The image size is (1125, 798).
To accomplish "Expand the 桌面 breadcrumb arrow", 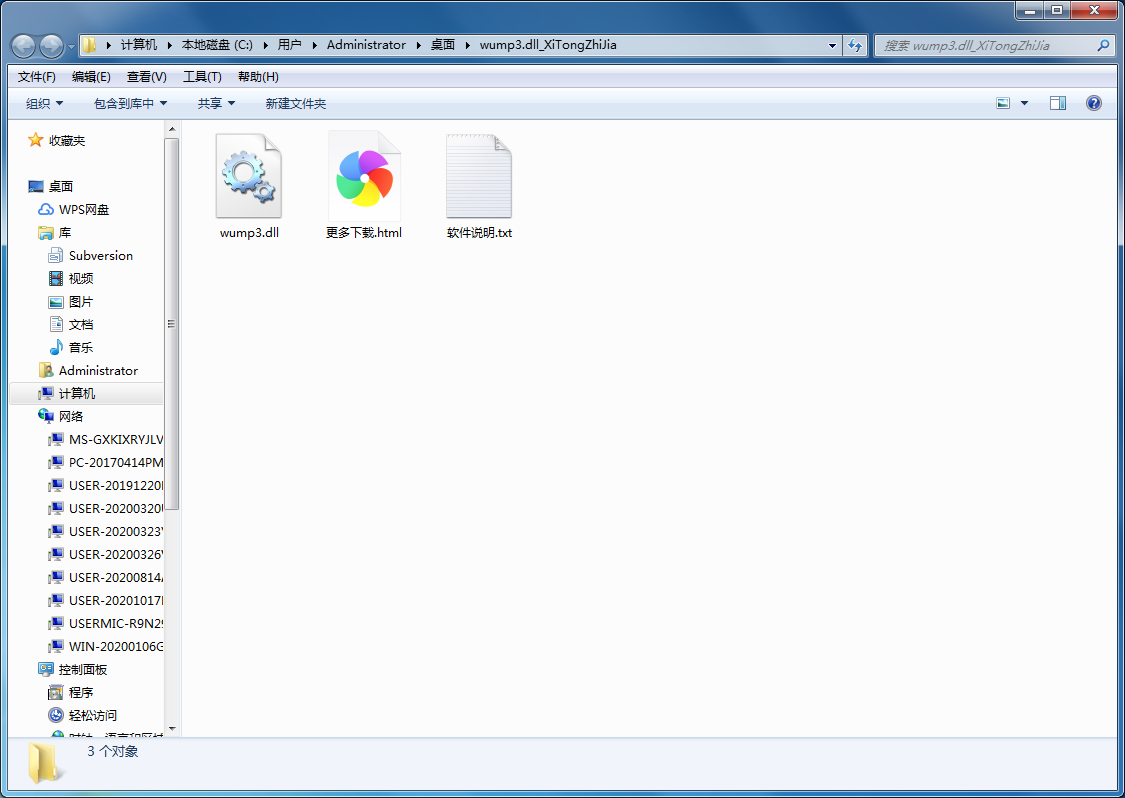I will tap(467, 44).
